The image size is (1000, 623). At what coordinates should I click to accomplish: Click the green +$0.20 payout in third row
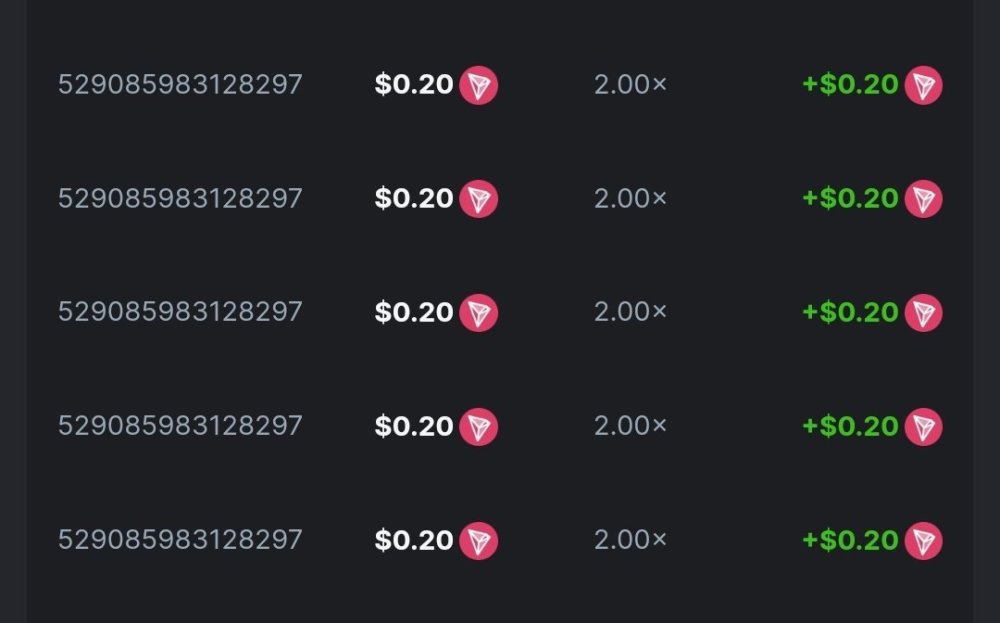(x=850, y=312)
